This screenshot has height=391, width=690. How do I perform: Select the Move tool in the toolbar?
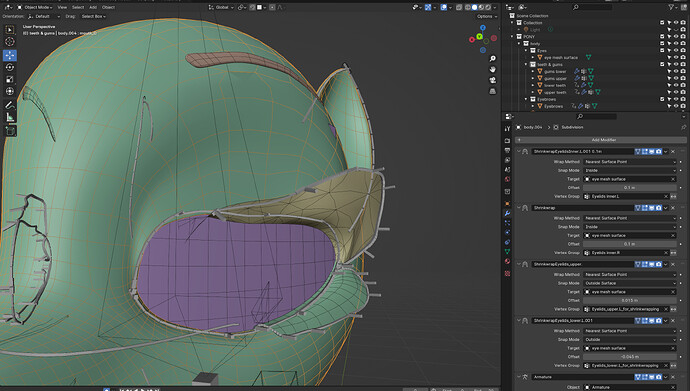tap(10, 55)
